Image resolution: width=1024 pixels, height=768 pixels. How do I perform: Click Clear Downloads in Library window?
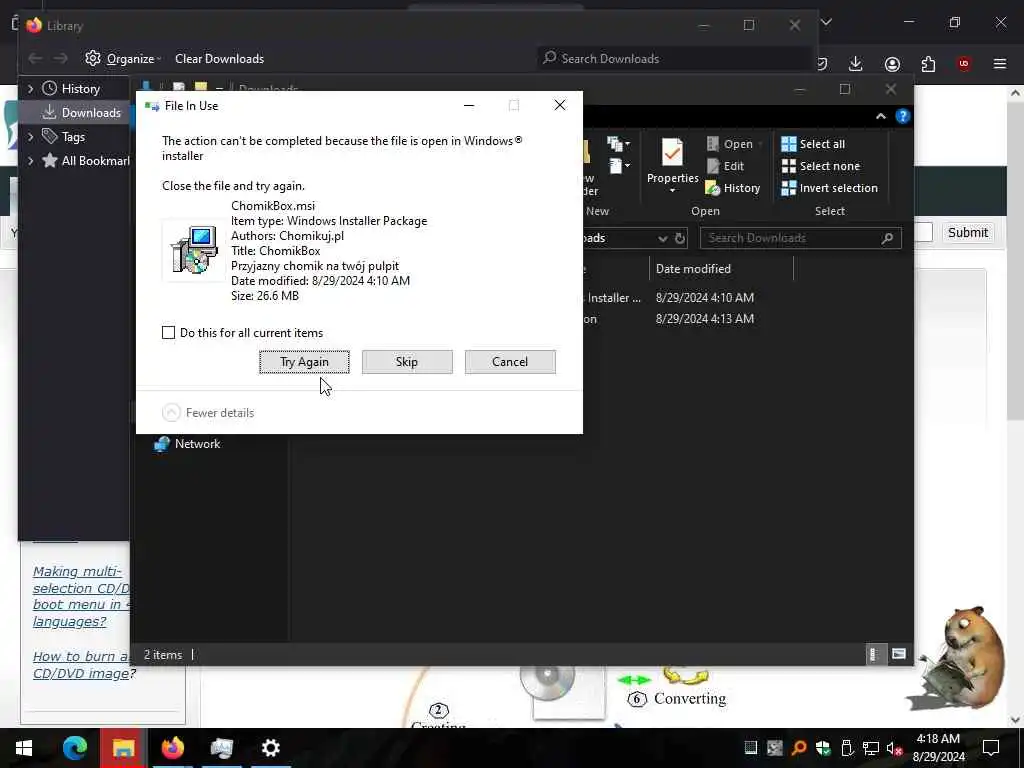219,59
